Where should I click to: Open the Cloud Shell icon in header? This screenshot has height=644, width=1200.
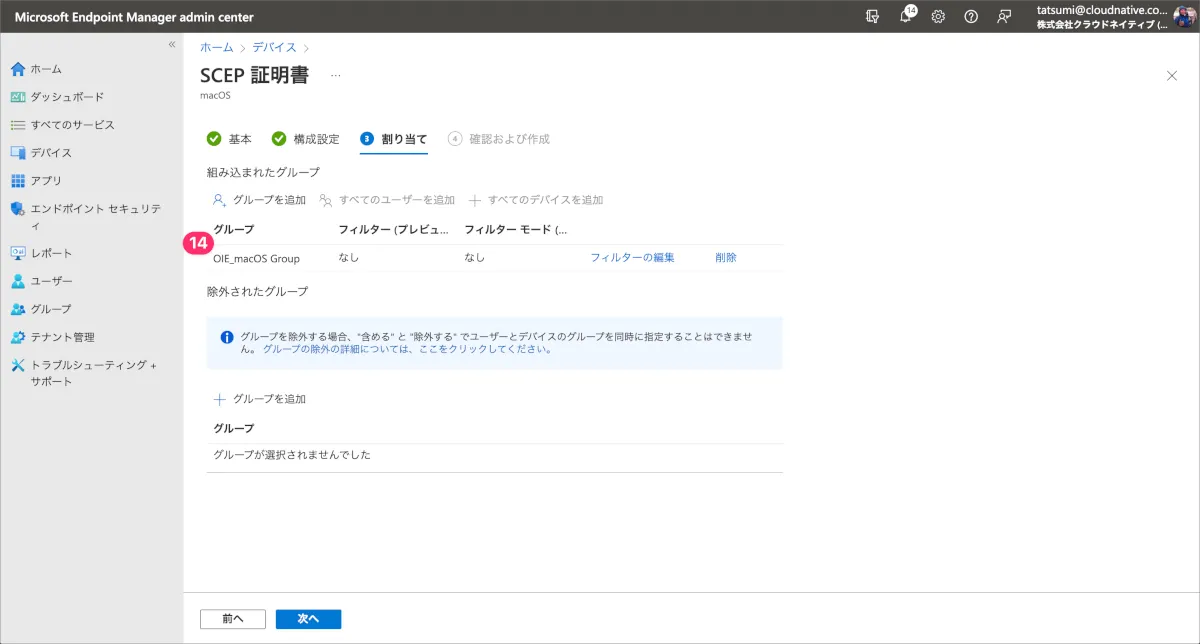pyautogui.click(x=873, y=17)
